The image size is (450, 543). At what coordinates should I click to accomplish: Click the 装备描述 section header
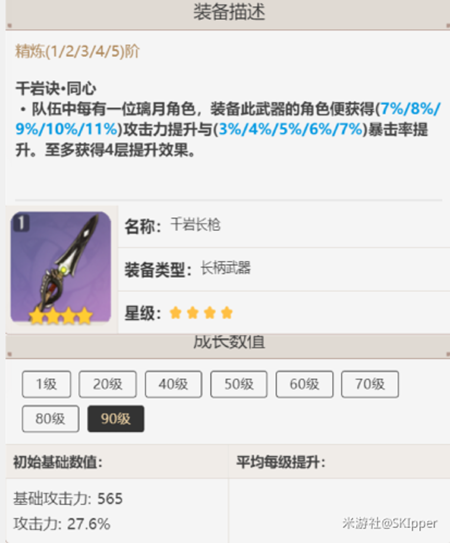click(x=229, y=13)
